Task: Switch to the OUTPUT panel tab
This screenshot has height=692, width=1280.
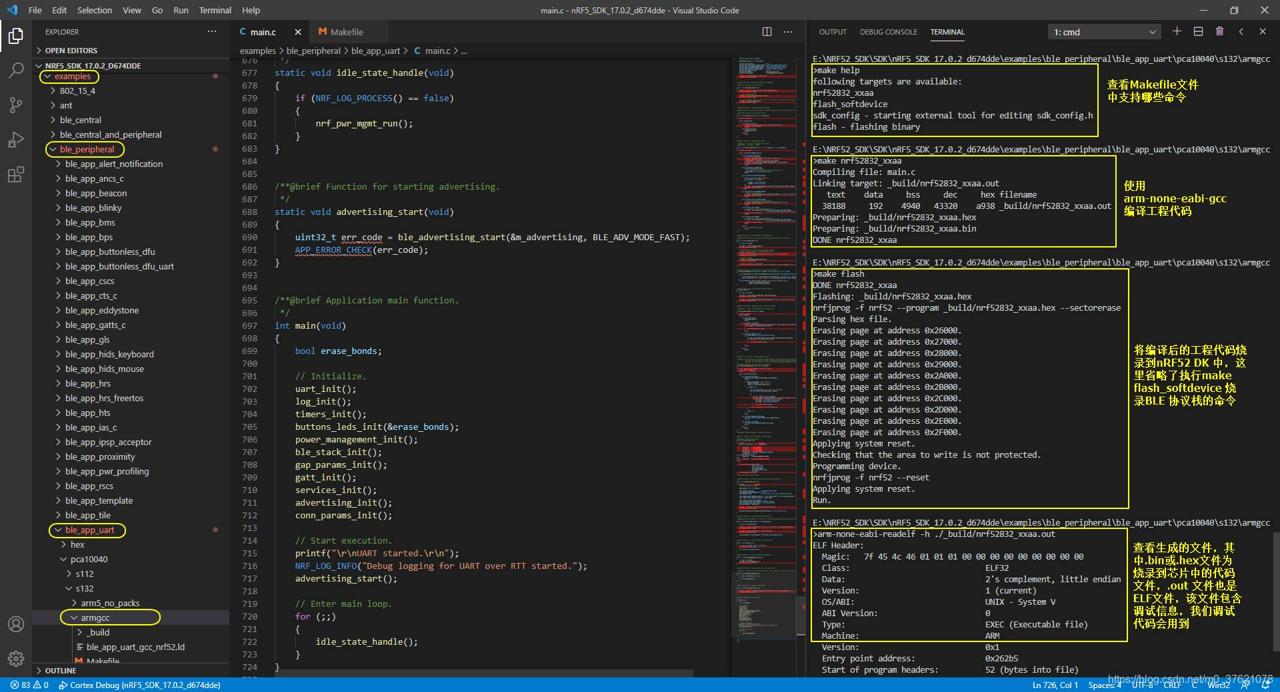Action: [x=832, y=32]
